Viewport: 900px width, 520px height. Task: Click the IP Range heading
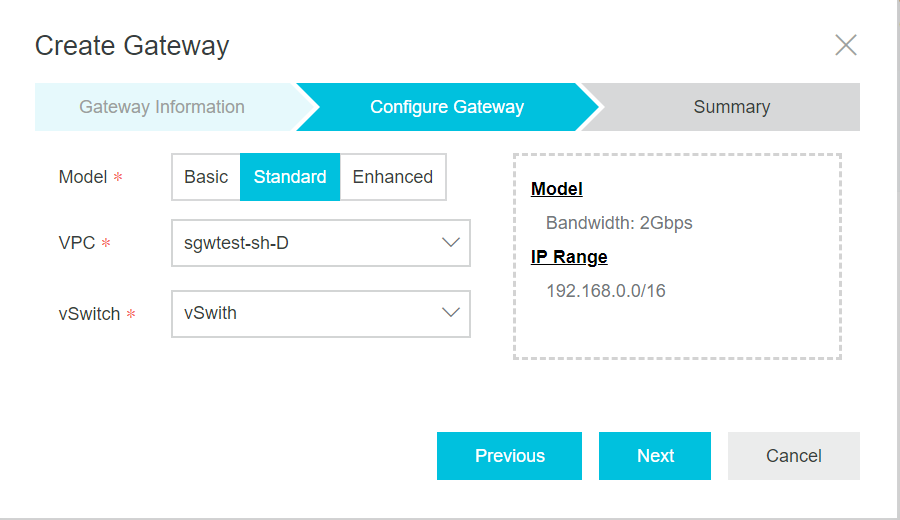[x=569, y=257]
